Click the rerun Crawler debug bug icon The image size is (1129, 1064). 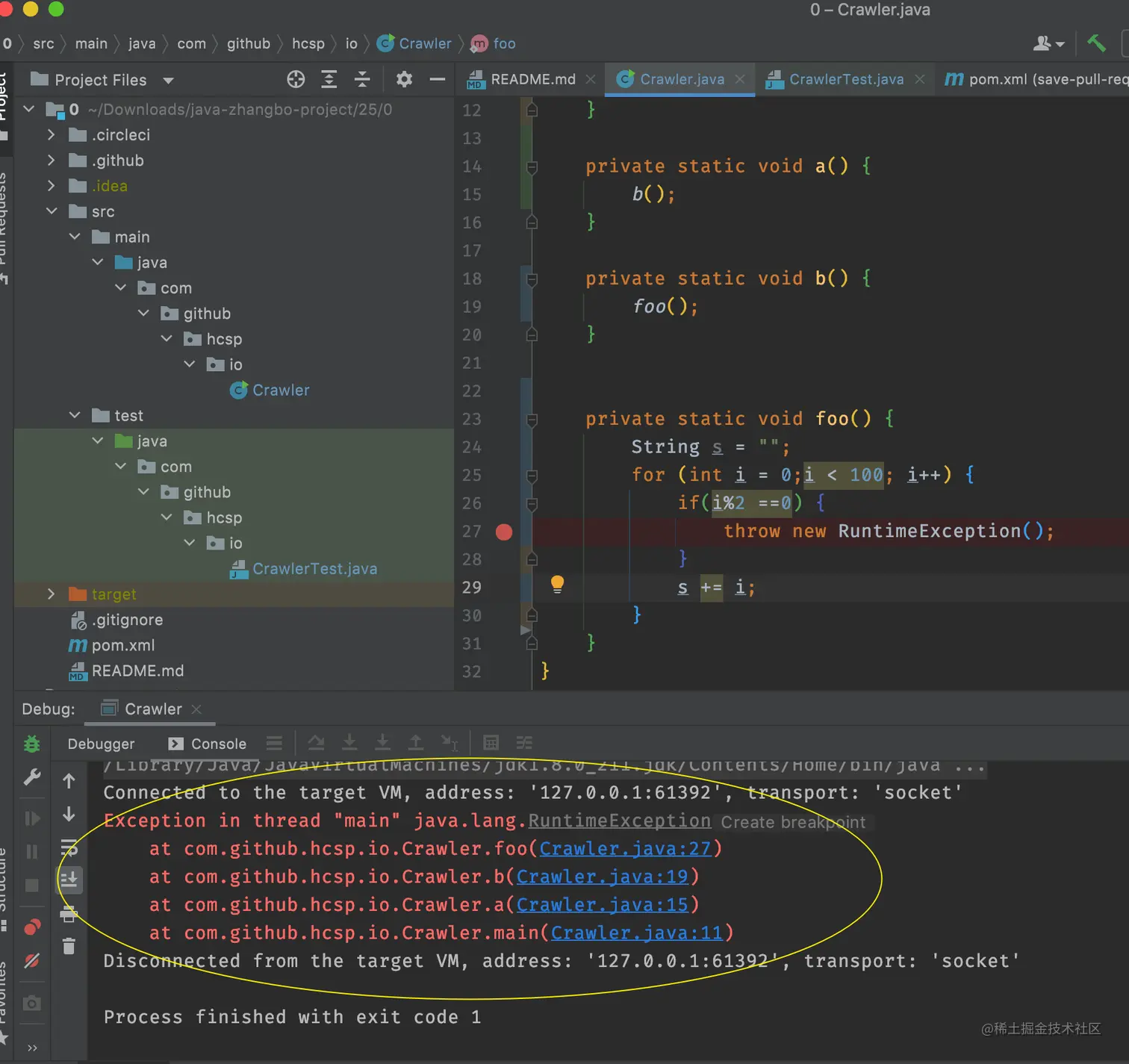[32, 744]
